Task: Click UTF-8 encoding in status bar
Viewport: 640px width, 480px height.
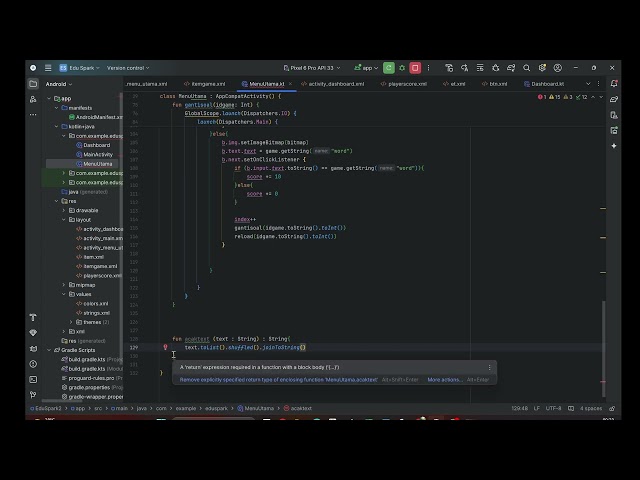Action: pos(553,408)
